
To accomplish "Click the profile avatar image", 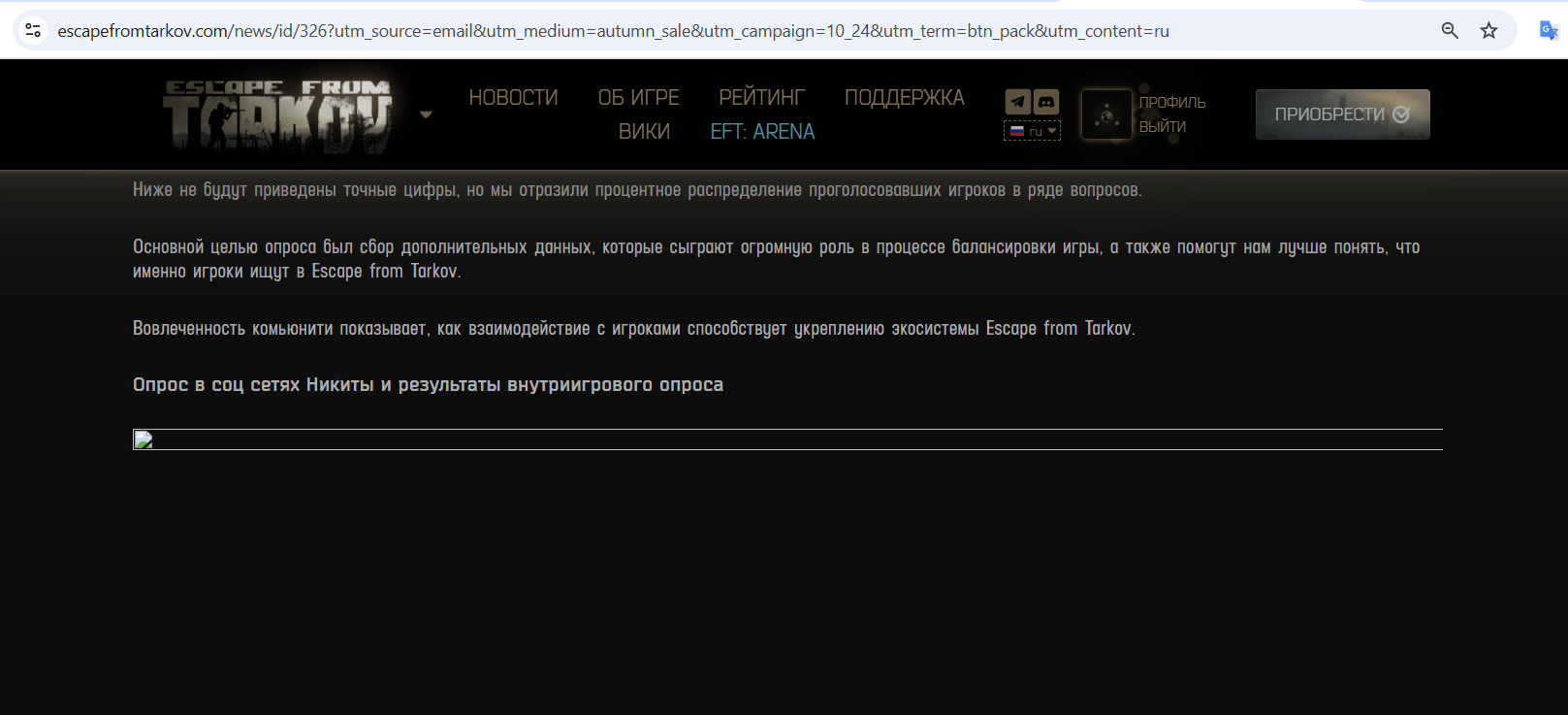I will pos(1106,114).
